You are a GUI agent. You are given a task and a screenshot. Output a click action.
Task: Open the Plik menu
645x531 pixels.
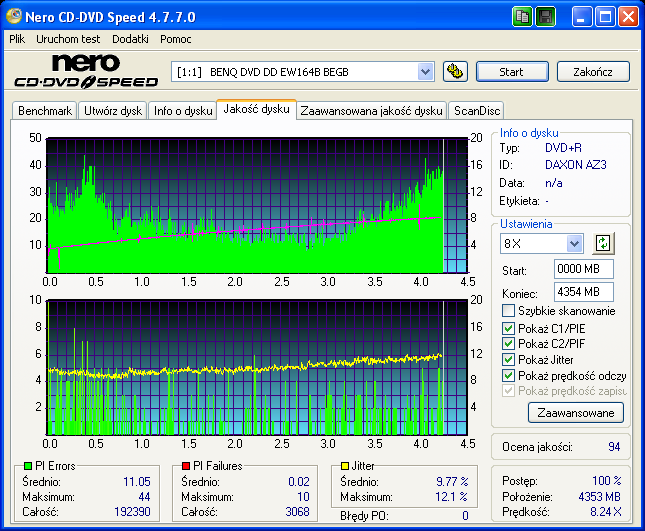(x=17, y=39)
